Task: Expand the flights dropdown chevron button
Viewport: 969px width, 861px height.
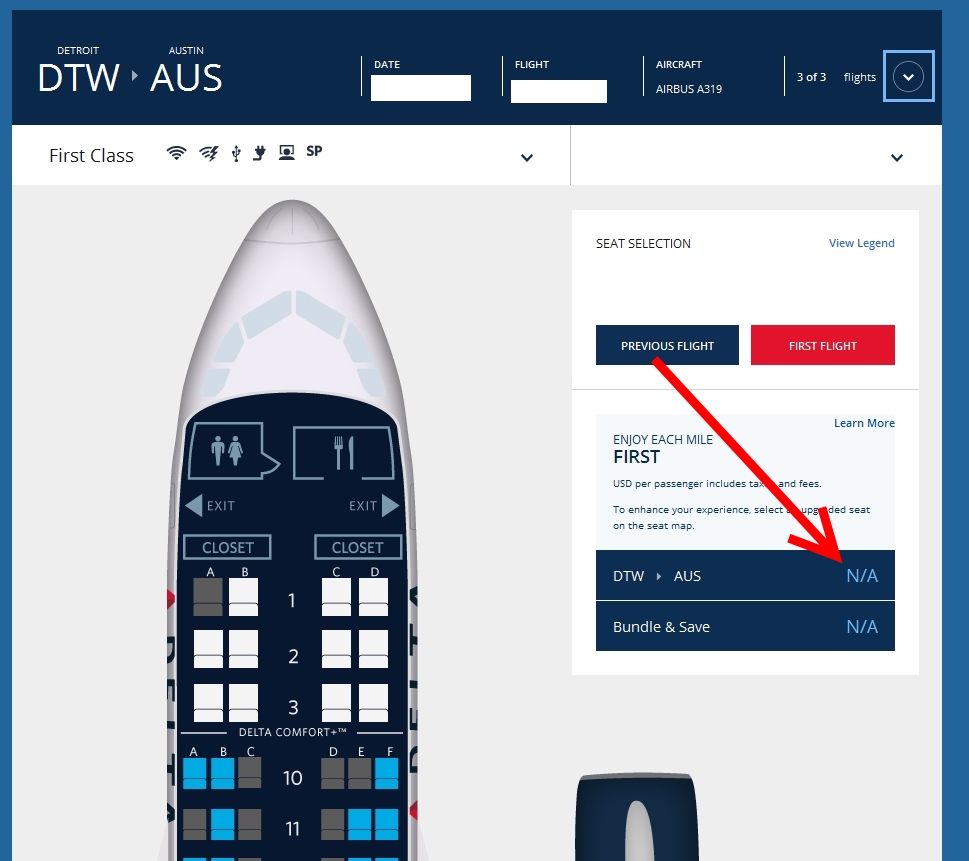Action: click(x=908, y=77)
